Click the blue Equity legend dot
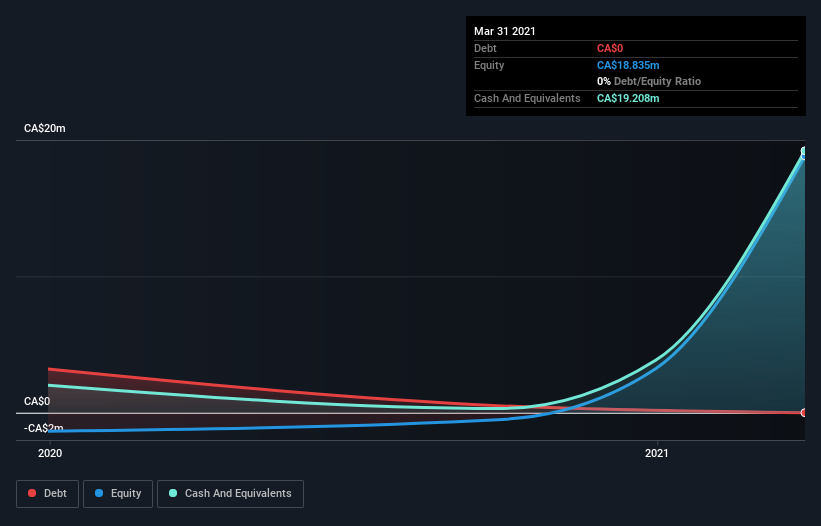The height and width of the screenshot is (526, 821). coord(99,493)
